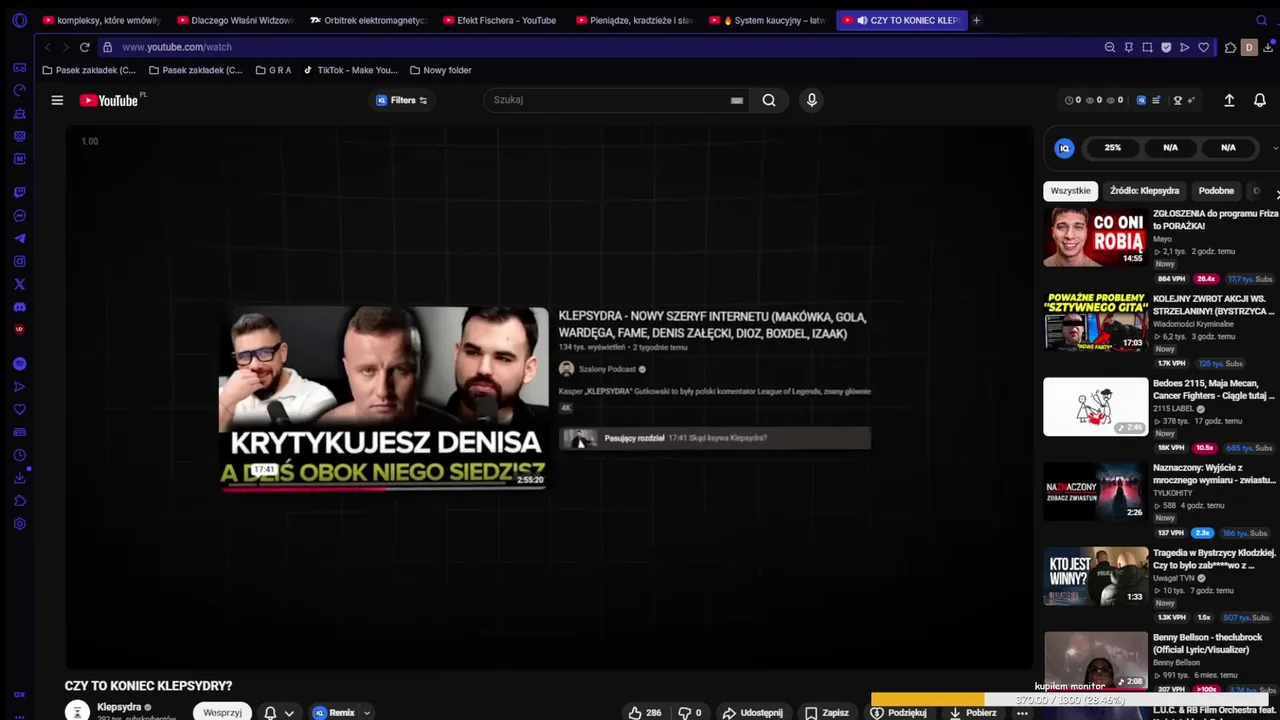The width and height of the screenshot is (1280, 720).
Task: Switch to 'System kaucyjny' tab
Action: [768, 20]
